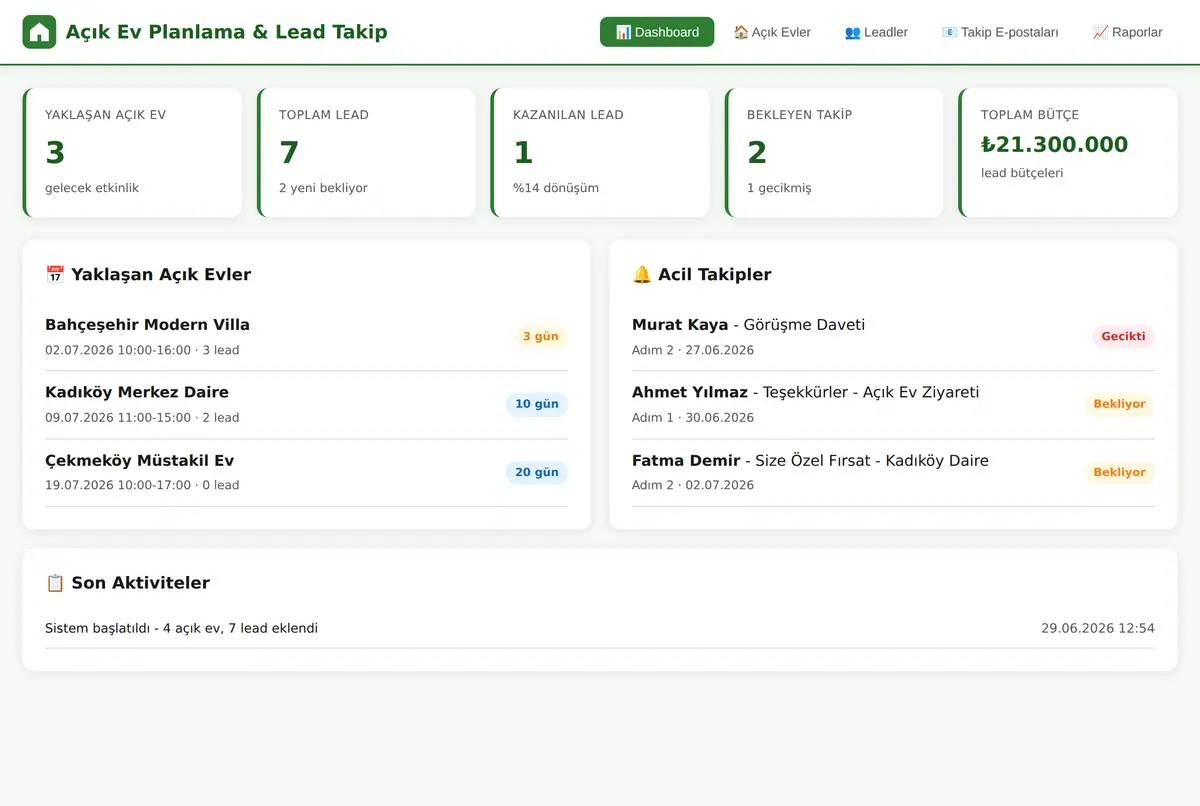Open the Bekleyen Takip stat card
Screen dimensions: 1200x806
834,152
